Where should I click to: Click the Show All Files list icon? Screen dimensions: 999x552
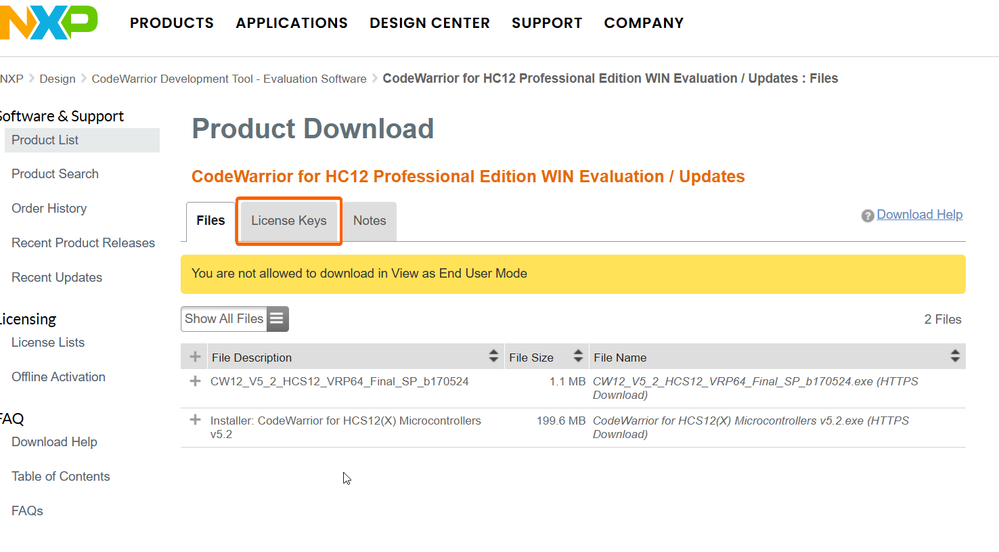pos(277,319)
